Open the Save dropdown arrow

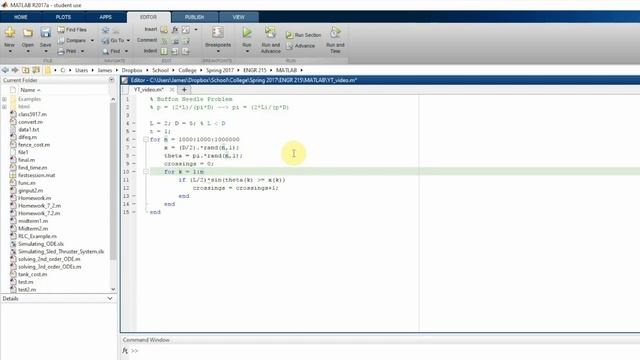pos(45,51)
